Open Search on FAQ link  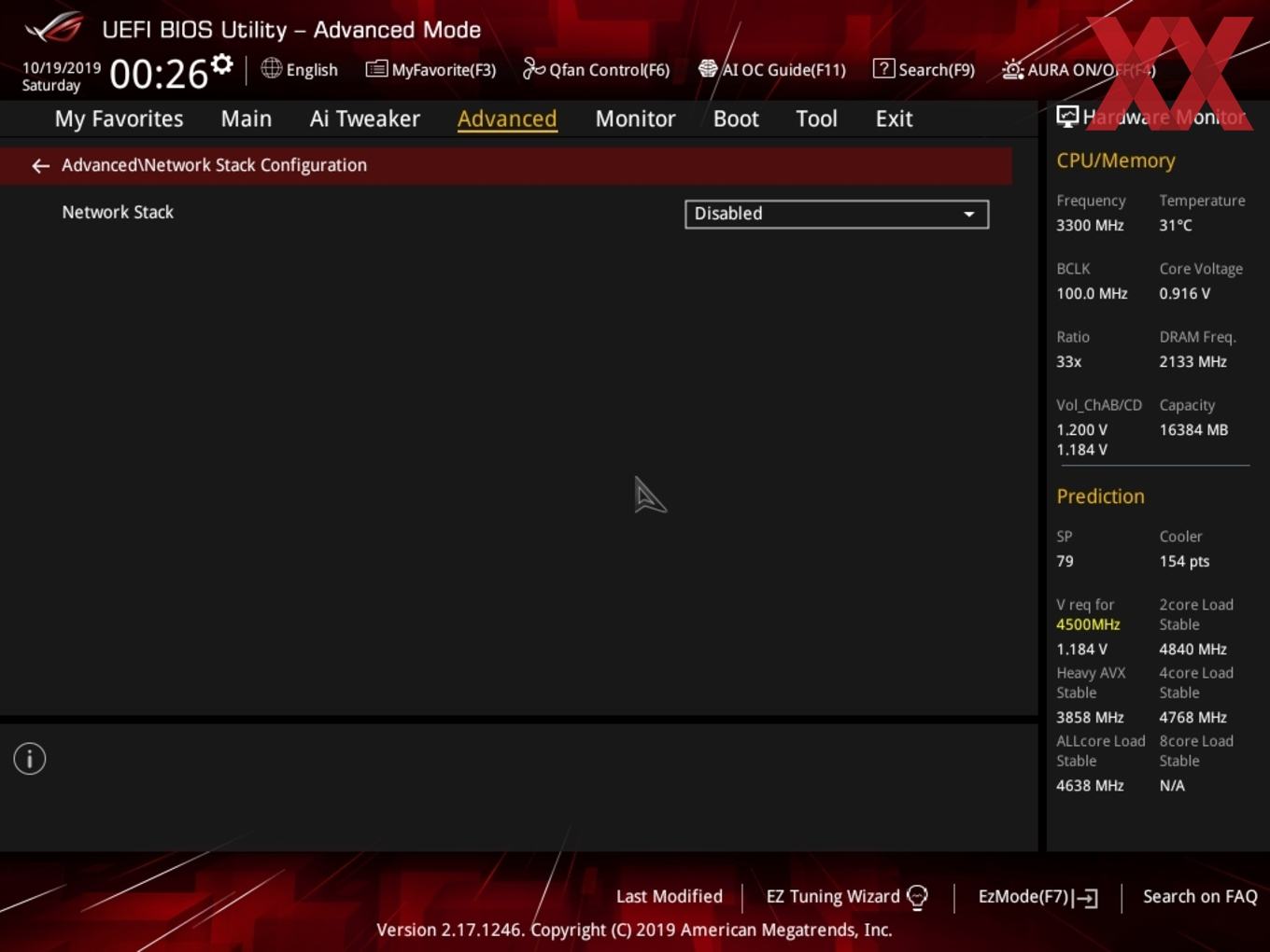1200,897
